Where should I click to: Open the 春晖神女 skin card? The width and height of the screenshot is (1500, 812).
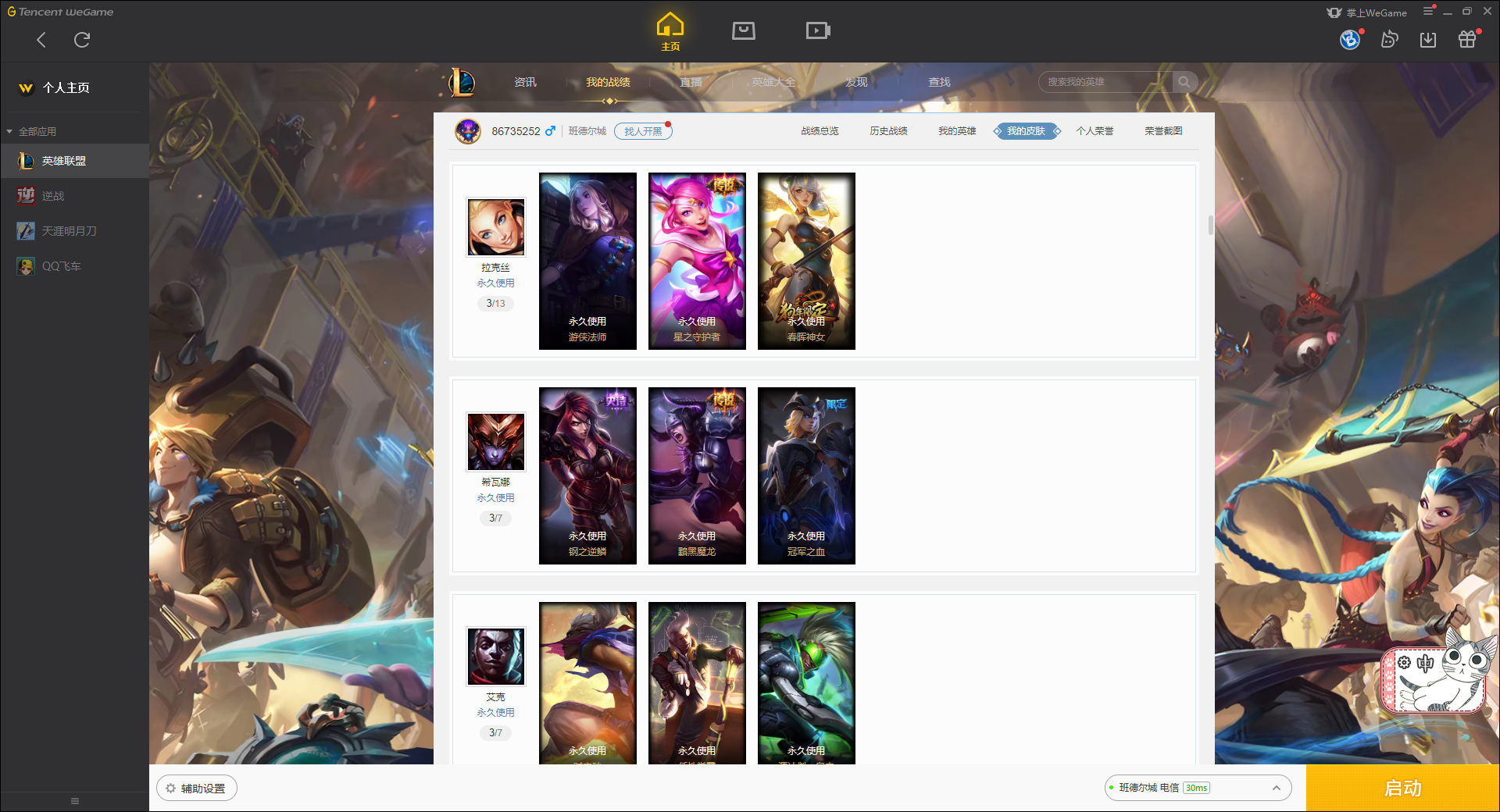[806, 261]
